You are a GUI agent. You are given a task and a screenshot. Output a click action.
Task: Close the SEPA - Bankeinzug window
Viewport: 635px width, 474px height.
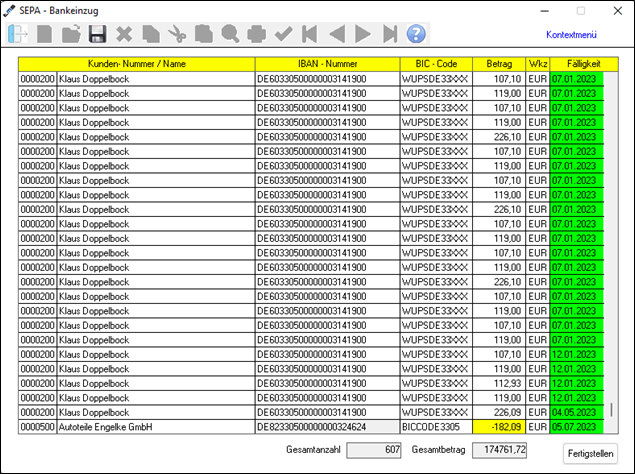click(x=618, y=11)
